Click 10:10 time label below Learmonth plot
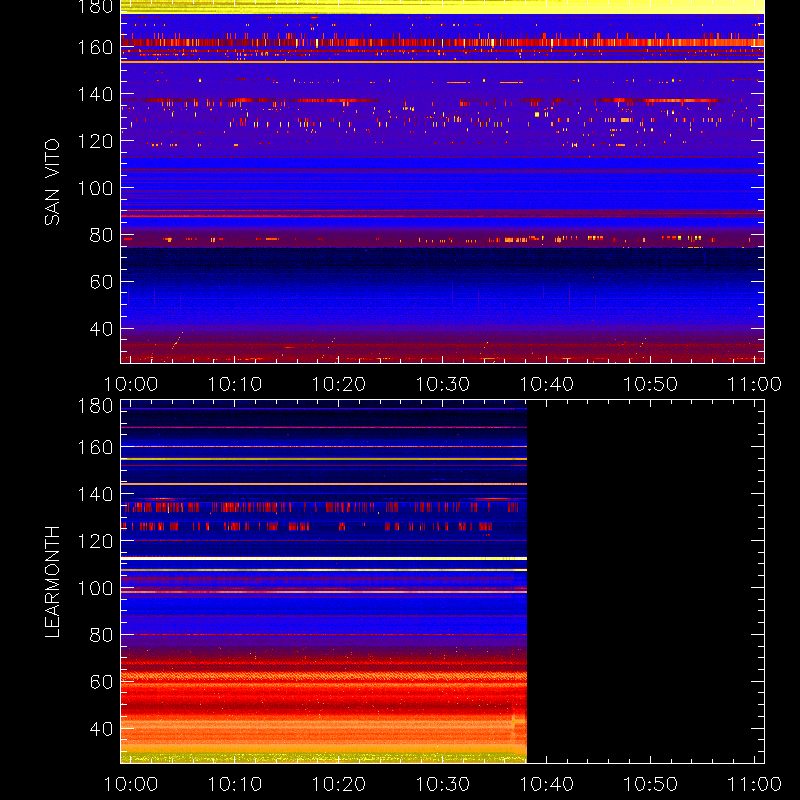Image resolution: width=800 pixels, height=800 pixels. tap(235, 784)
